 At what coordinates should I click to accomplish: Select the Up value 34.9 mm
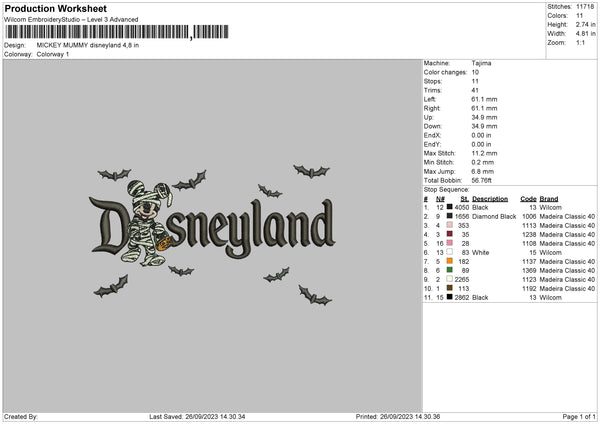coord(484,117)
